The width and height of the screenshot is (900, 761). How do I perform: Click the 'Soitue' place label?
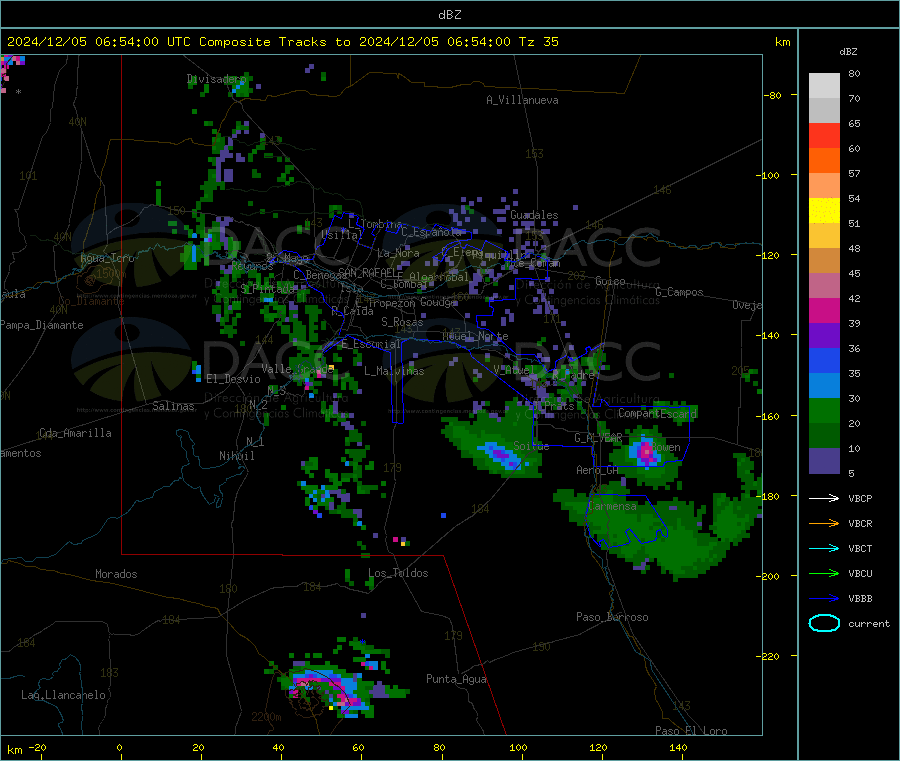[x=531, y=446]
